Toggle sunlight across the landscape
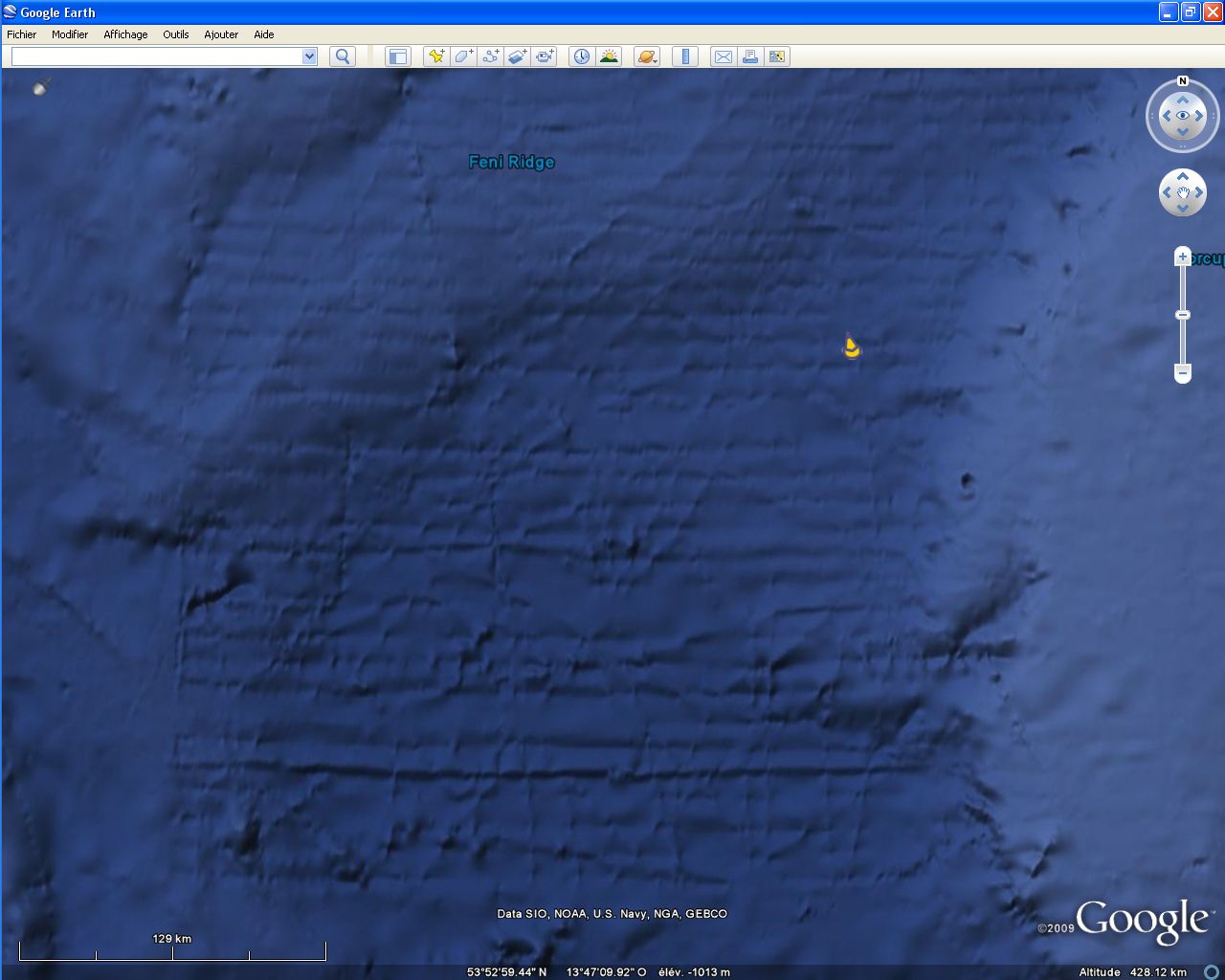This screenshot has width=1225, height=980. tap(609, 56)
